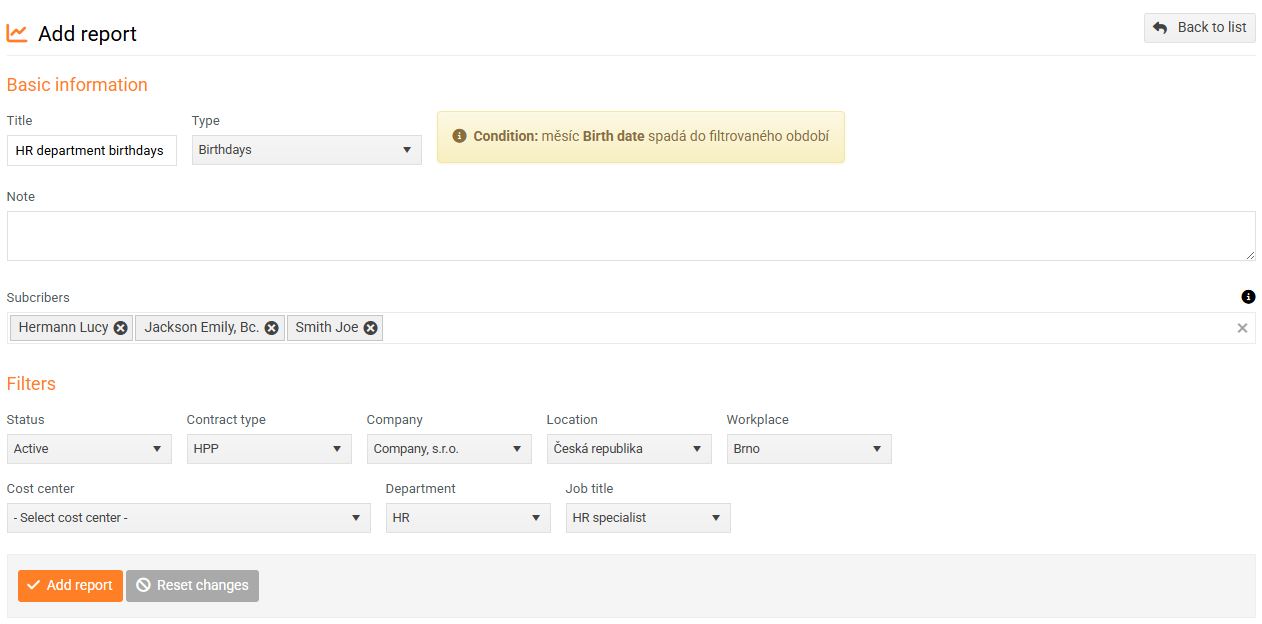The width and height of the screenshot is (1262, 624).
Task: Clear all subscribers with the X
Action: (x=1242, y=328)
